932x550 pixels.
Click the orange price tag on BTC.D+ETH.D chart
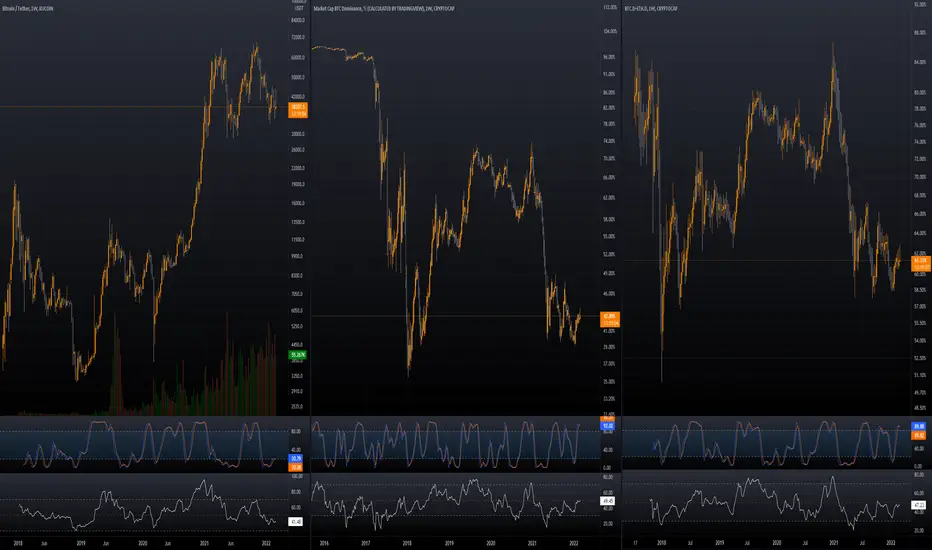coord(920,263)
